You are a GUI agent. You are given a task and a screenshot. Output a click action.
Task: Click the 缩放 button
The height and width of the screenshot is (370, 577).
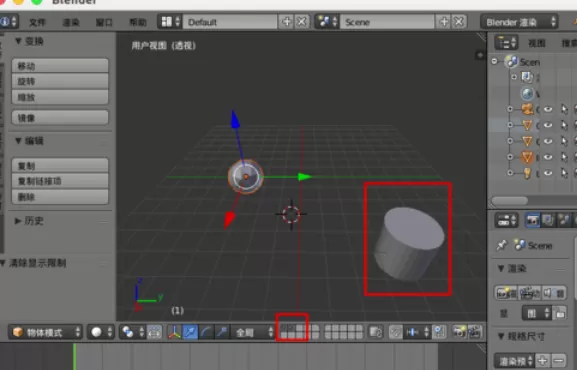point(60,97)
